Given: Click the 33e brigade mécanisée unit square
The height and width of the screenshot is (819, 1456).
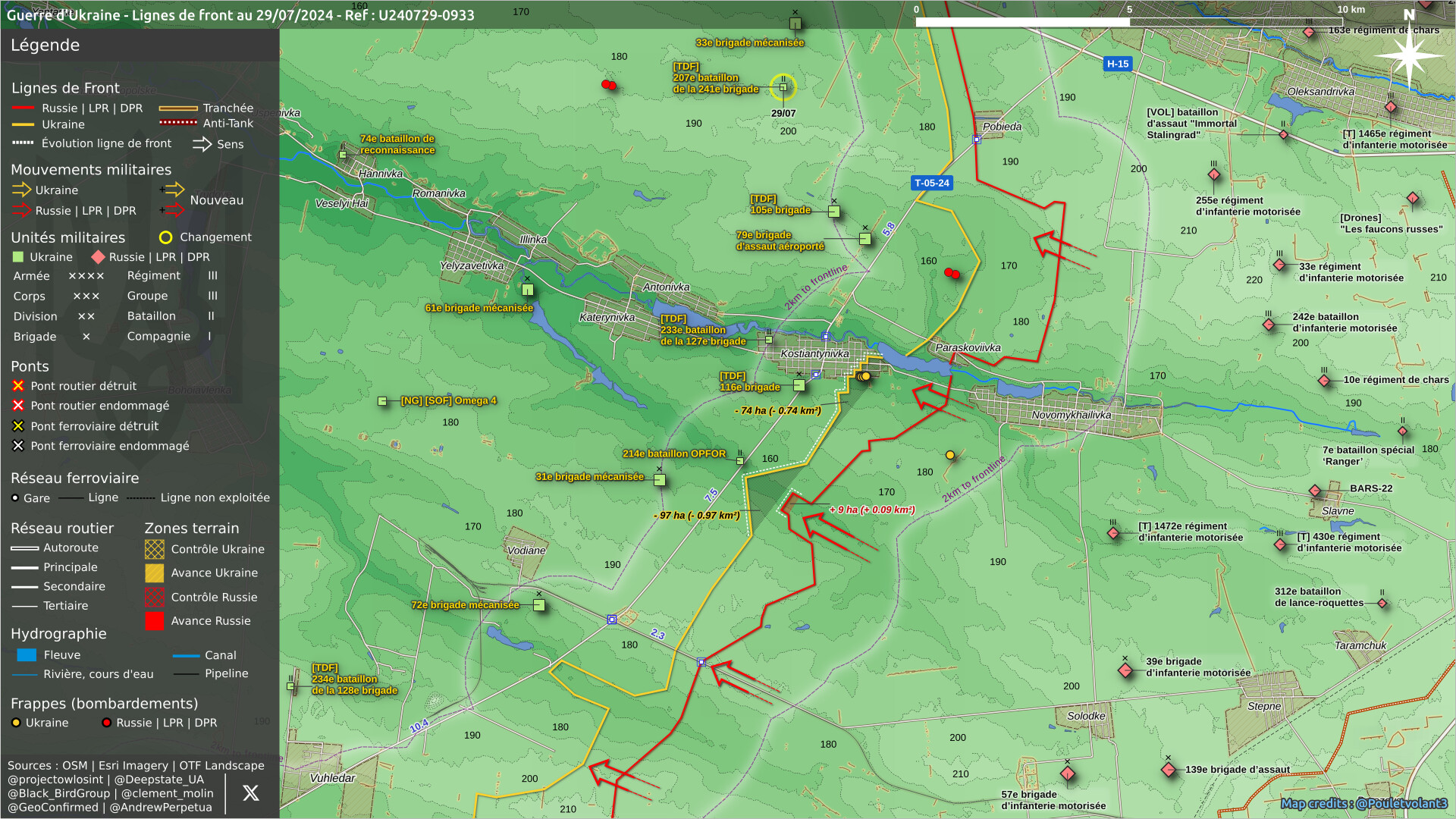Looking at the screenshot, I should (795, 24).
